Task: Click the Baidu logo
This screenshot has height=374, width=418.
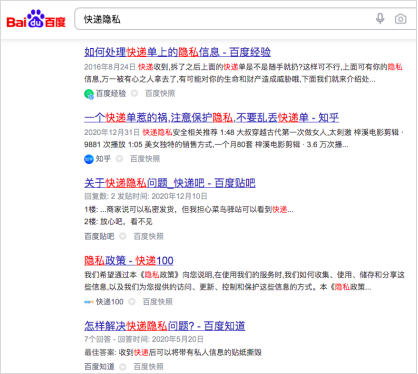Action: tap(36, 19)
